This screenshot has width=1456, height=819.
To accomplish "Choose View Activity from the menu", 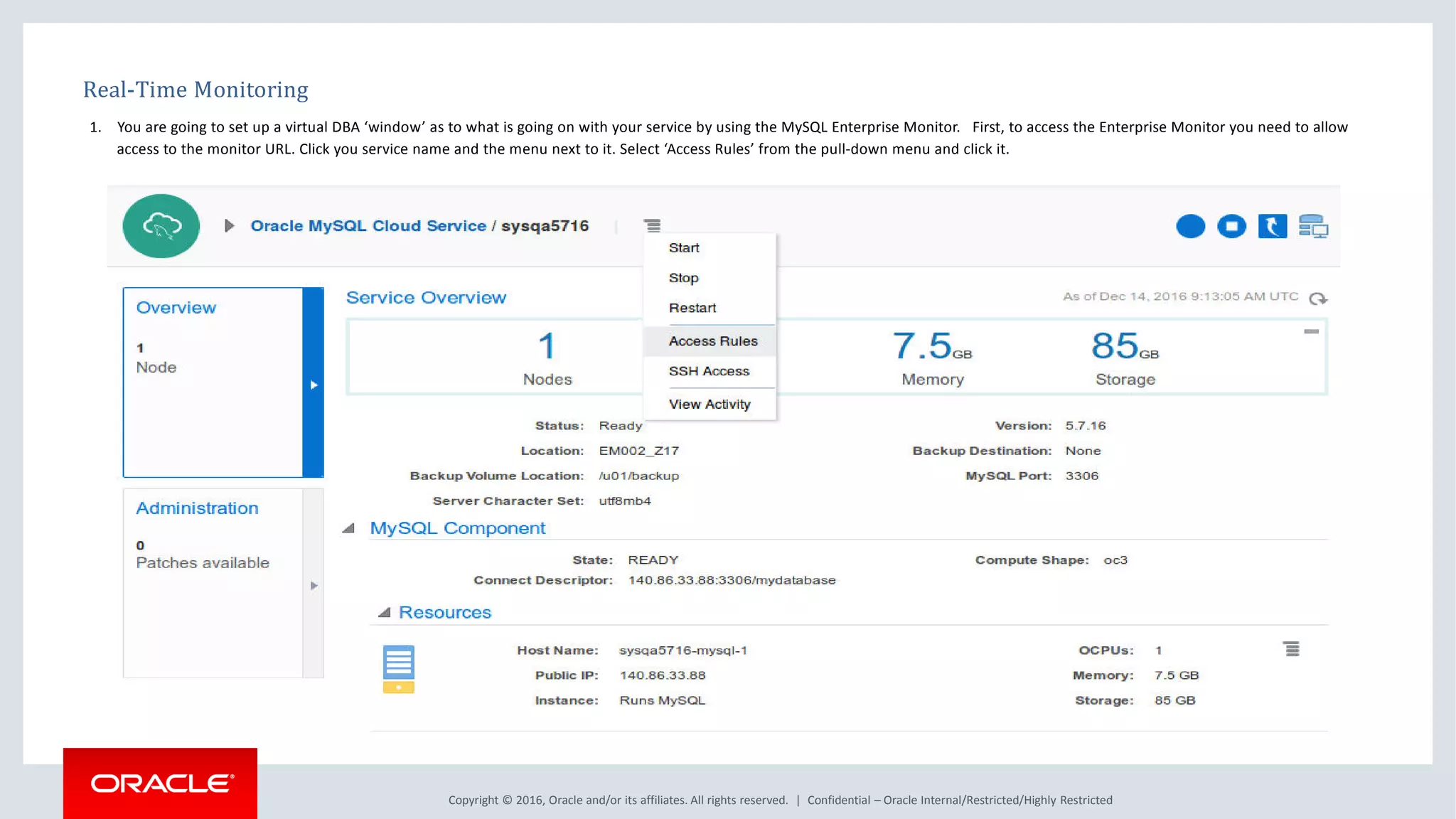I will click(710, 405).
